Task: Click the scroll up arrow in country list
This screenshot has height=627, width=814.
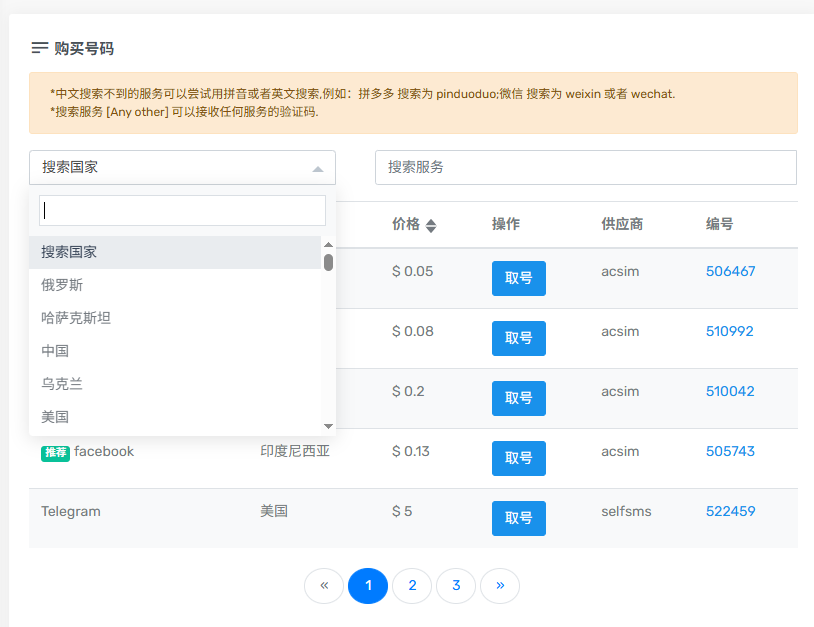Action: click(328, 244)
